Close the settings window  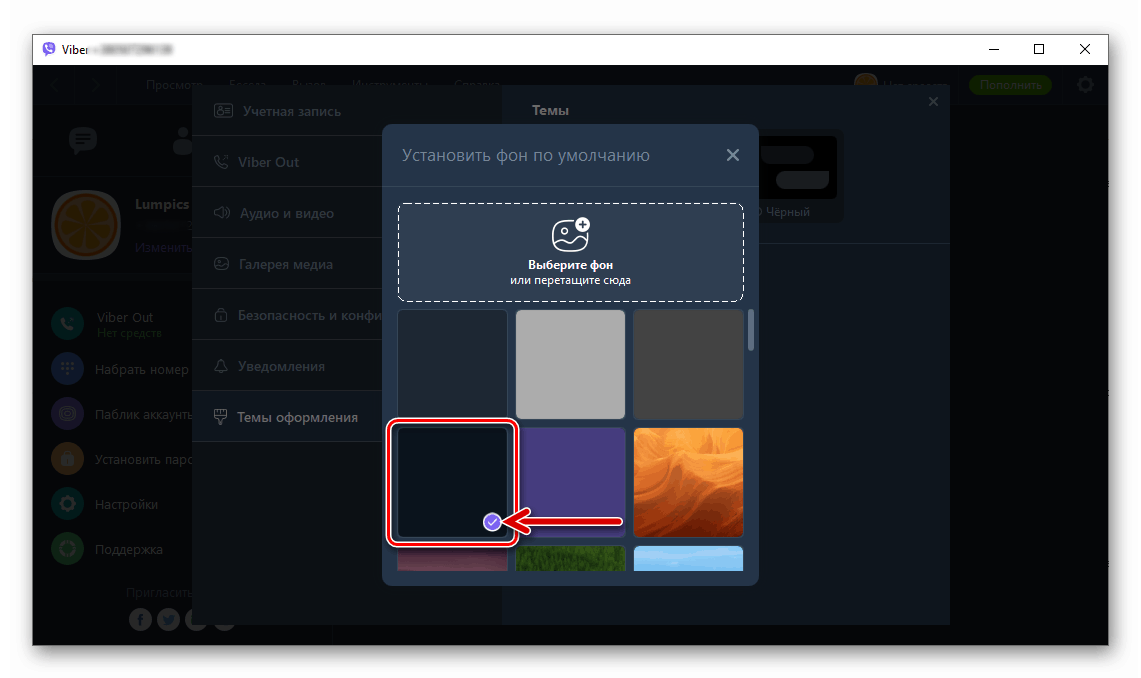point(933,102)
